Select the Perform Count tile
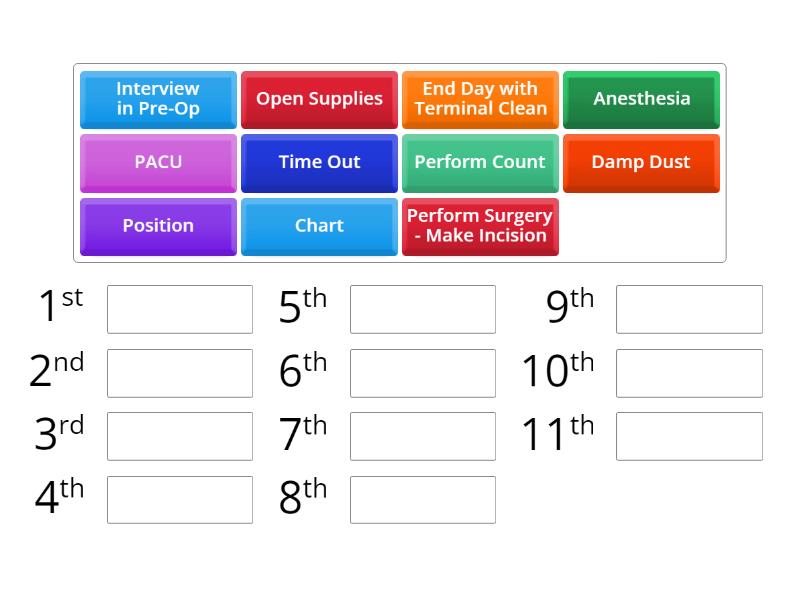This screenshot has height=600, width=800. (x=480, y=162)
